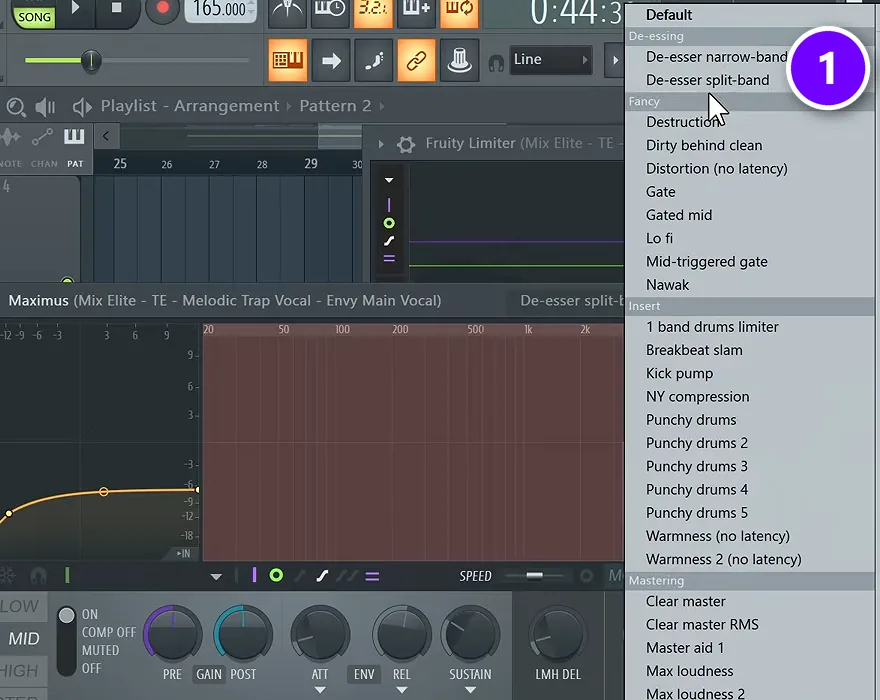Toggle Fruity Limiter green circle display option
Viewport: 880px width, 700px height.
coord(389,223)
